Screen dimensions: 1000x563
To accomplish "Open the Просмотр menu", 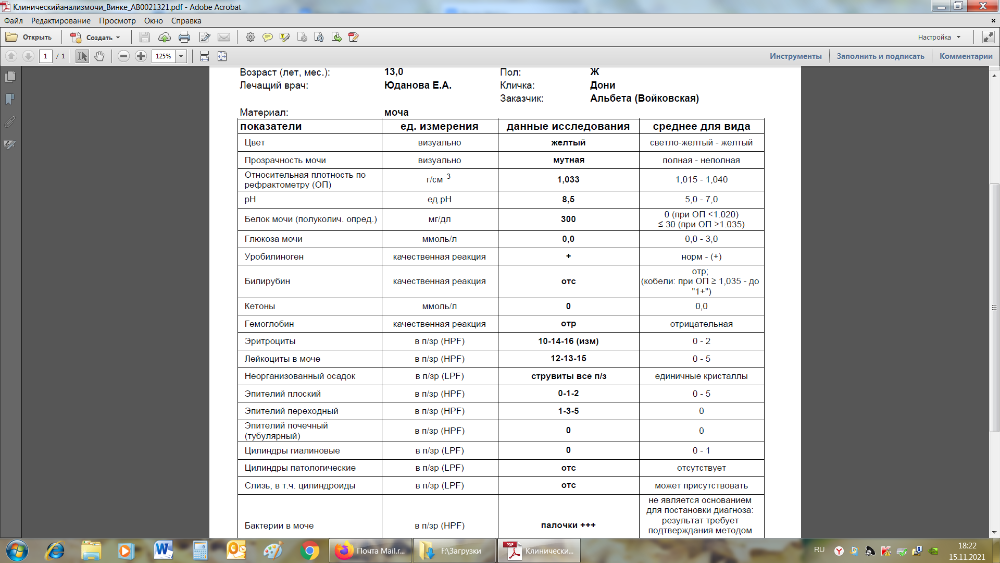I will (118, 20).
